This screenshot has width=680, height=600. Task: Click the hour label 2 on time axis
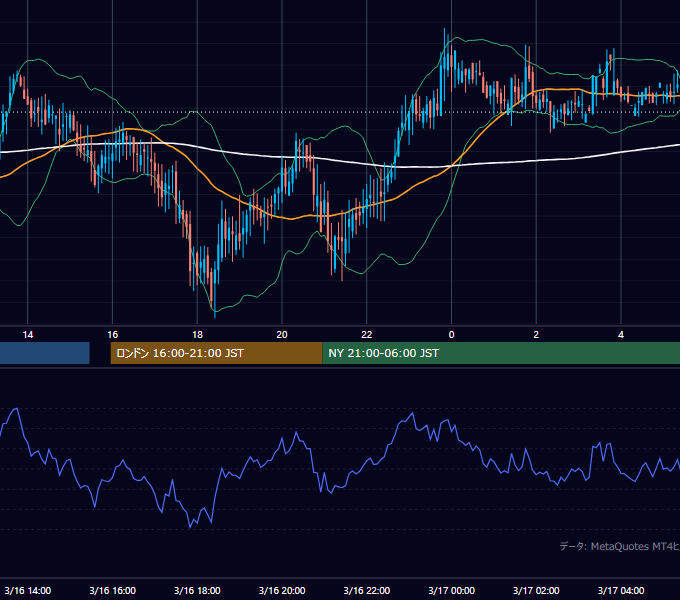(x=536, y=335)
